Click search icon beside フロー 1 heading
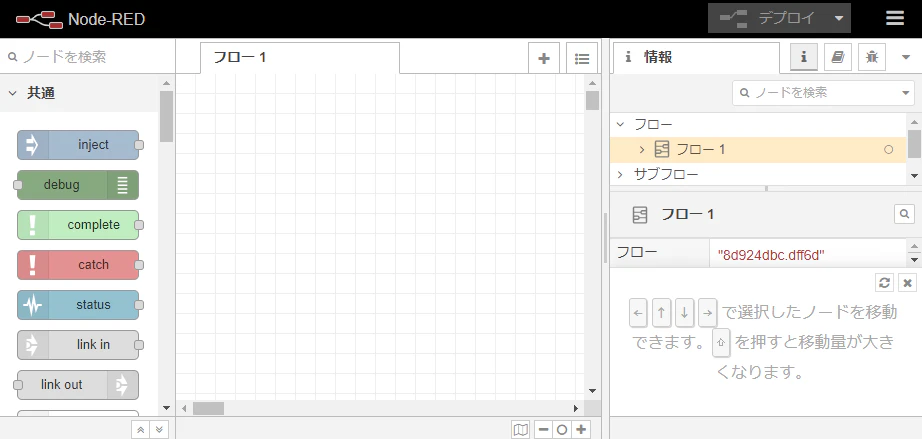 (x=904, y=214)
